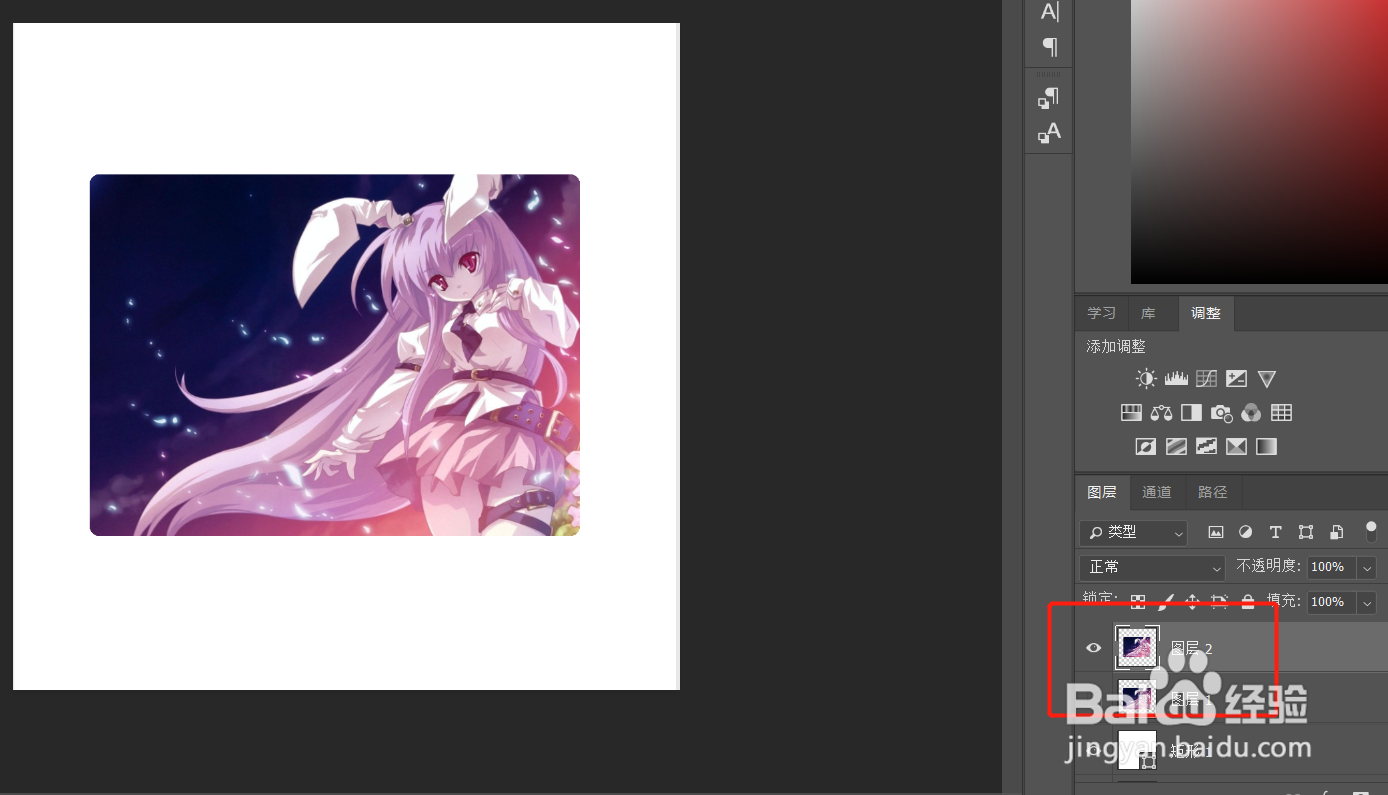Screen dimensions: 1388x795
Task: Select the 调整 tab
Action: pyautogui.click(x=1206, y=313)
